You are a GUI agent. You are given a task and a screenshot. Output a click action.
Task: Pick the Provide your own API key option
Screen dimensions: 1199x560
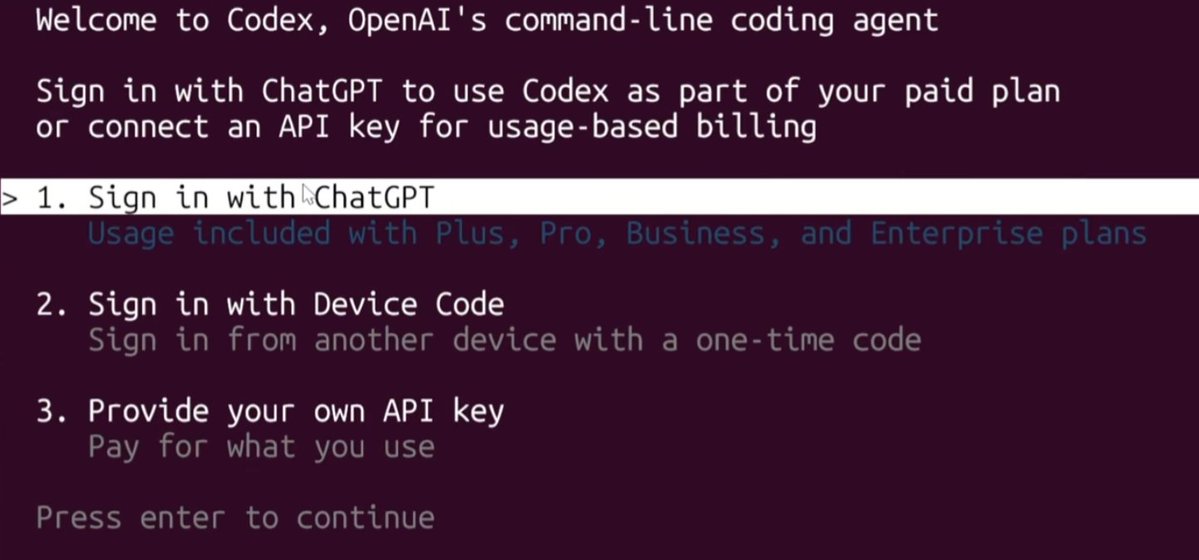pos(296,412)
